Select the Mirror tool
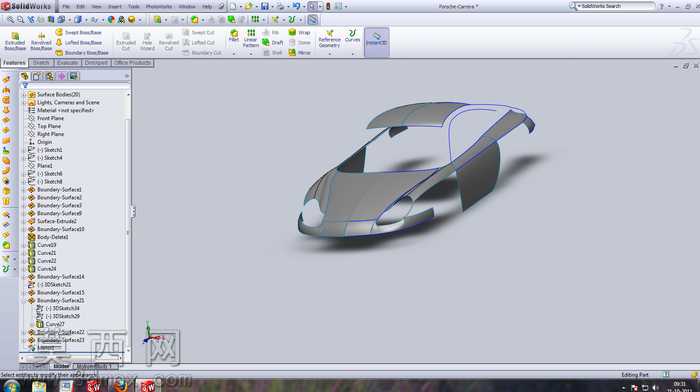This screenshot has height=392, width=700. click(x=300, y=53)
